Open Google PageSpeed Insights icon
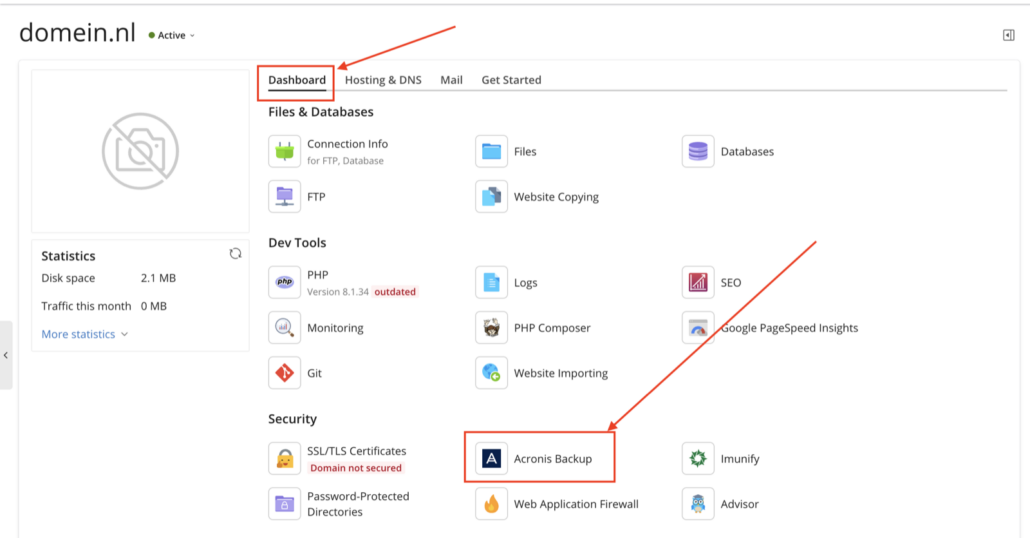 pyautogui.click(x=698, y=327)
